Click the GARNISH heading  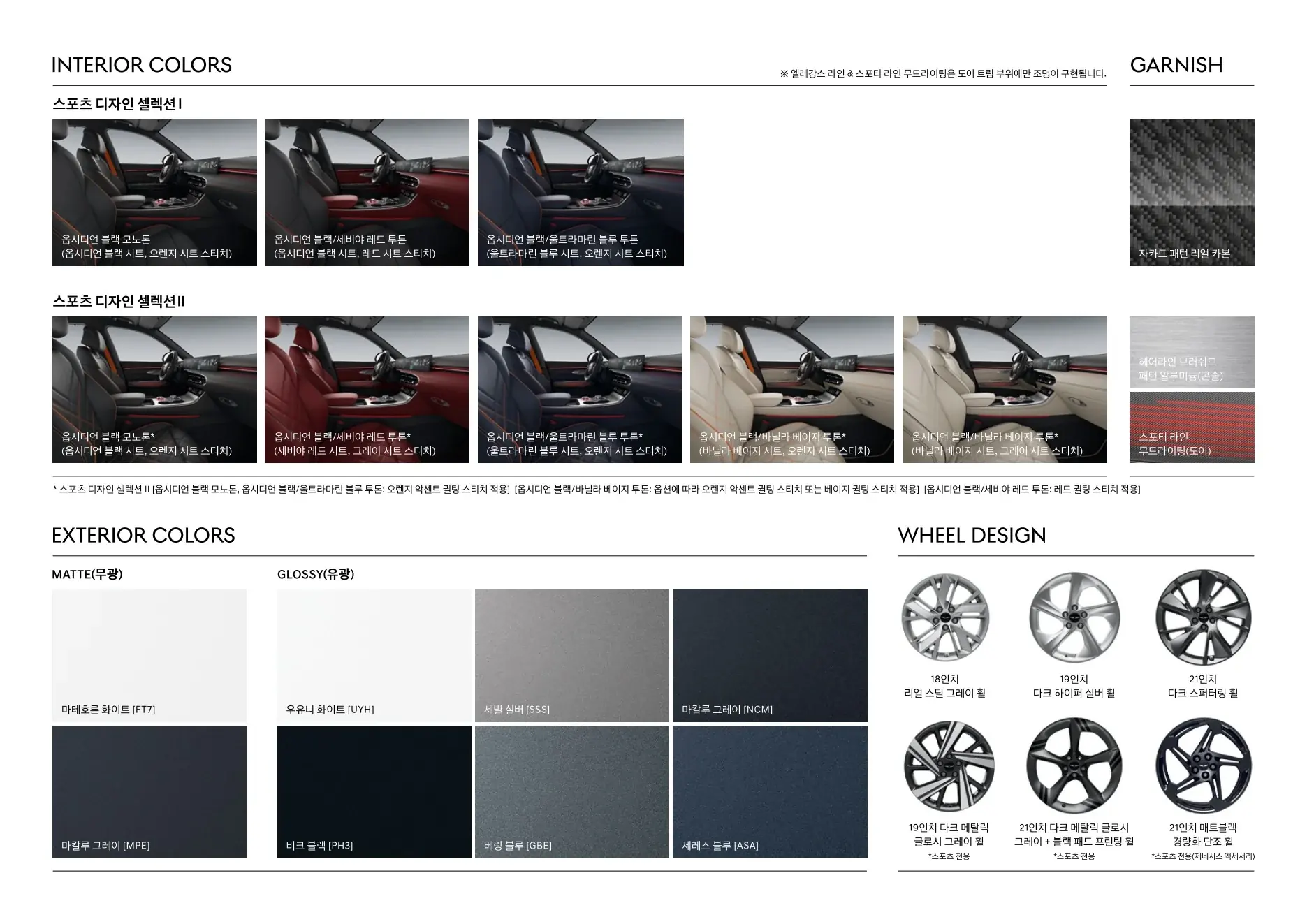[1176, 65]
